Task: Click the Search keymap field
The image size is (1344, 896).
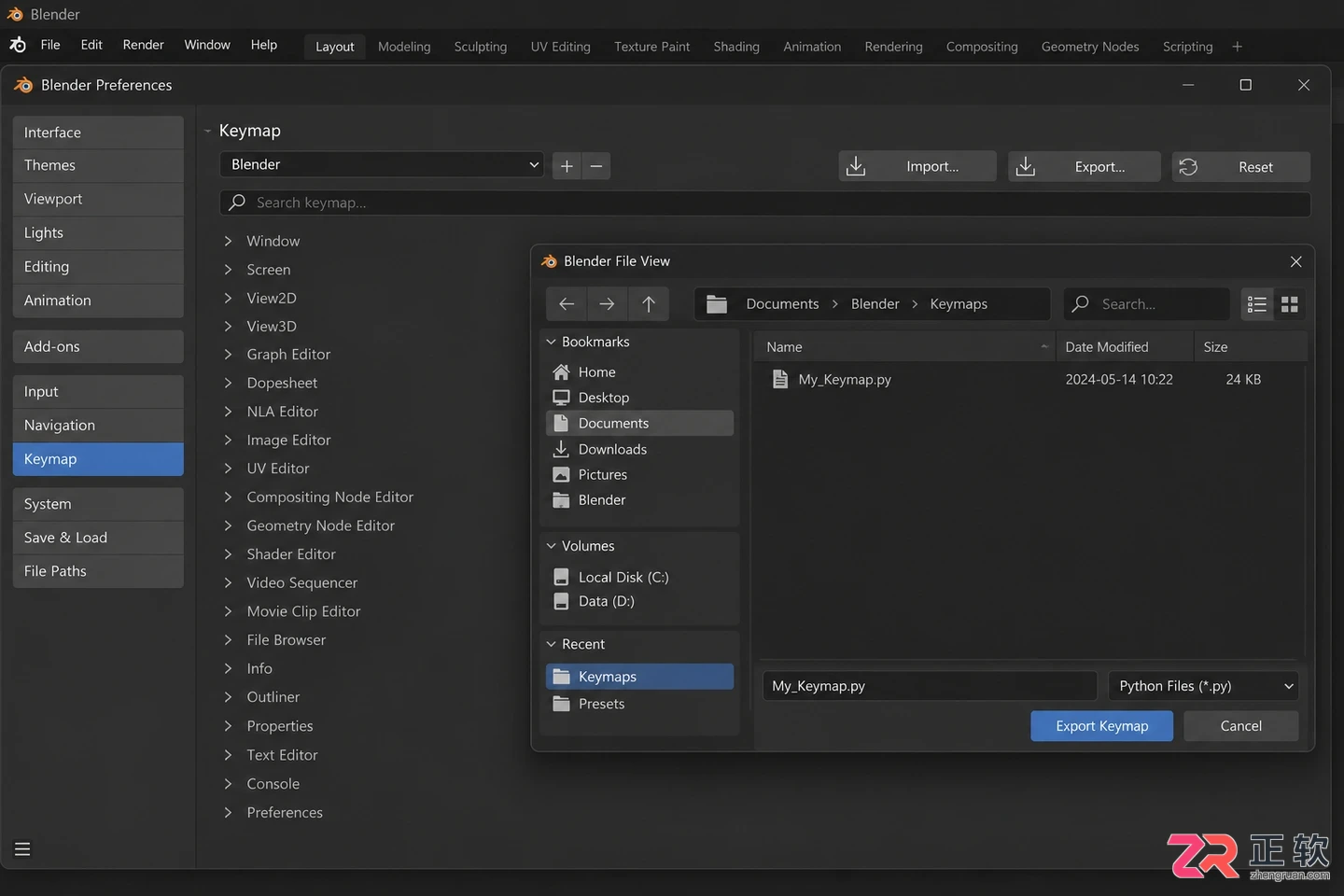Action: coord(765,203)
